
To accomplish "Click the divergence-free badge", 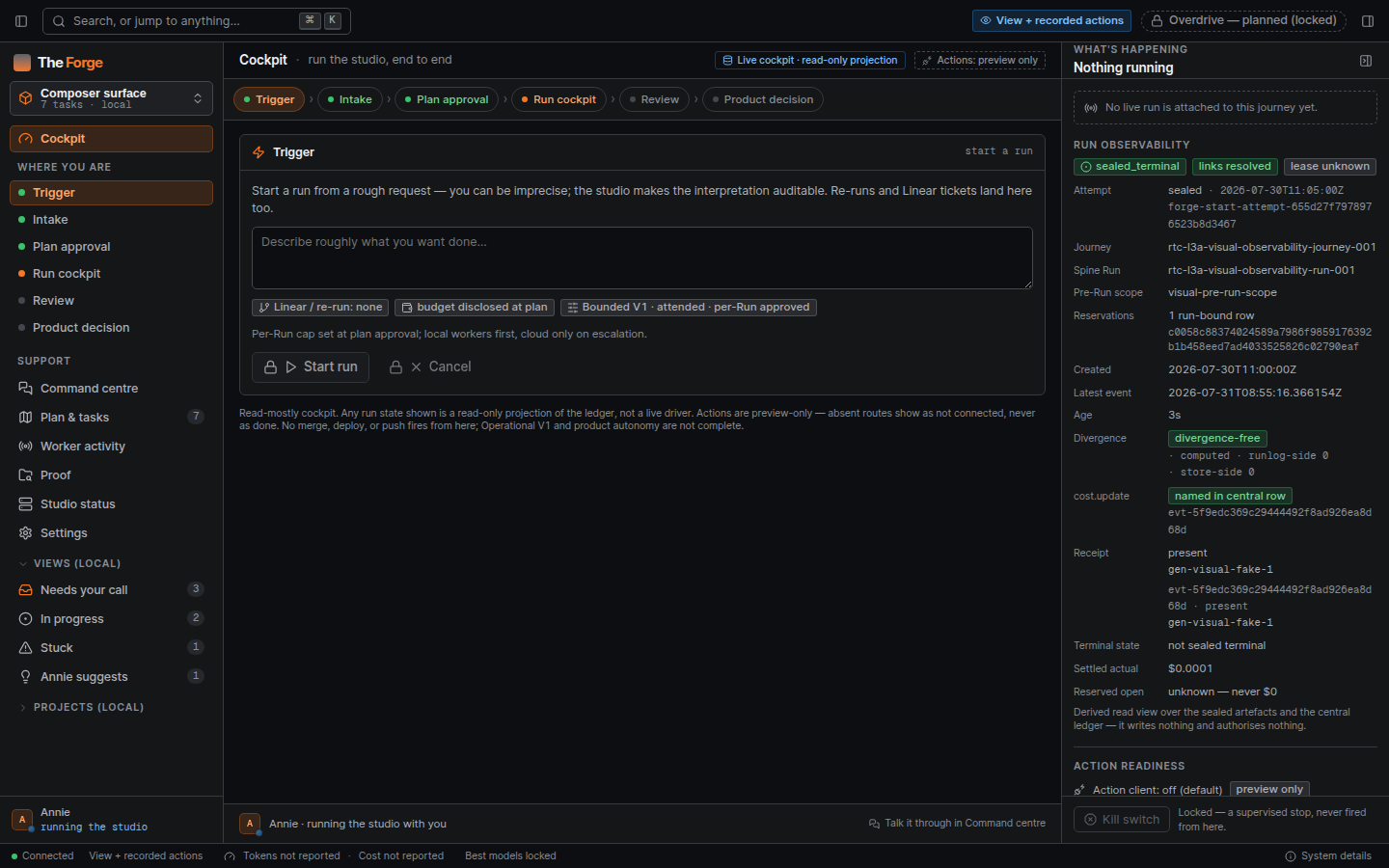I will coord(1217,438).
